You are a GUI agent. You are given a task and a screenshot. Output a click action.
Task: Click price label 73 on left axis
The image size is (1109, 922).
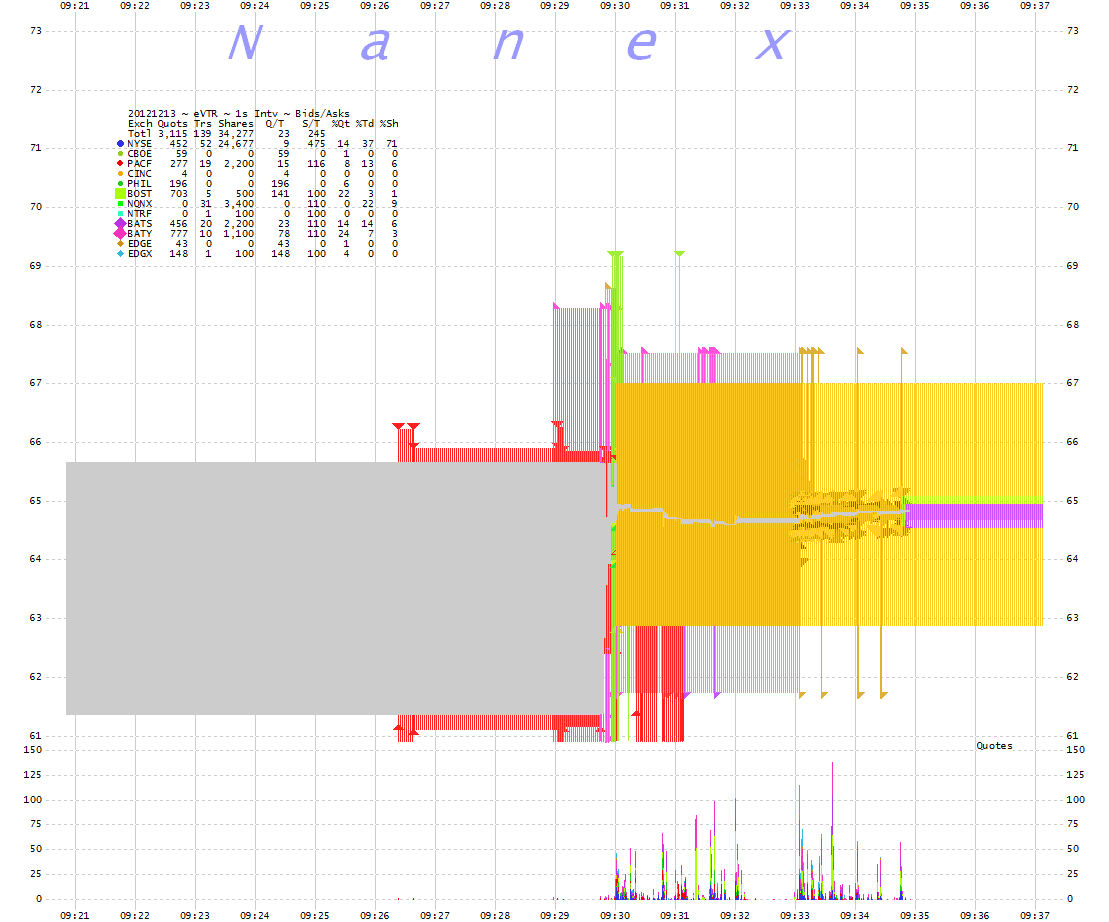(35, 30)
